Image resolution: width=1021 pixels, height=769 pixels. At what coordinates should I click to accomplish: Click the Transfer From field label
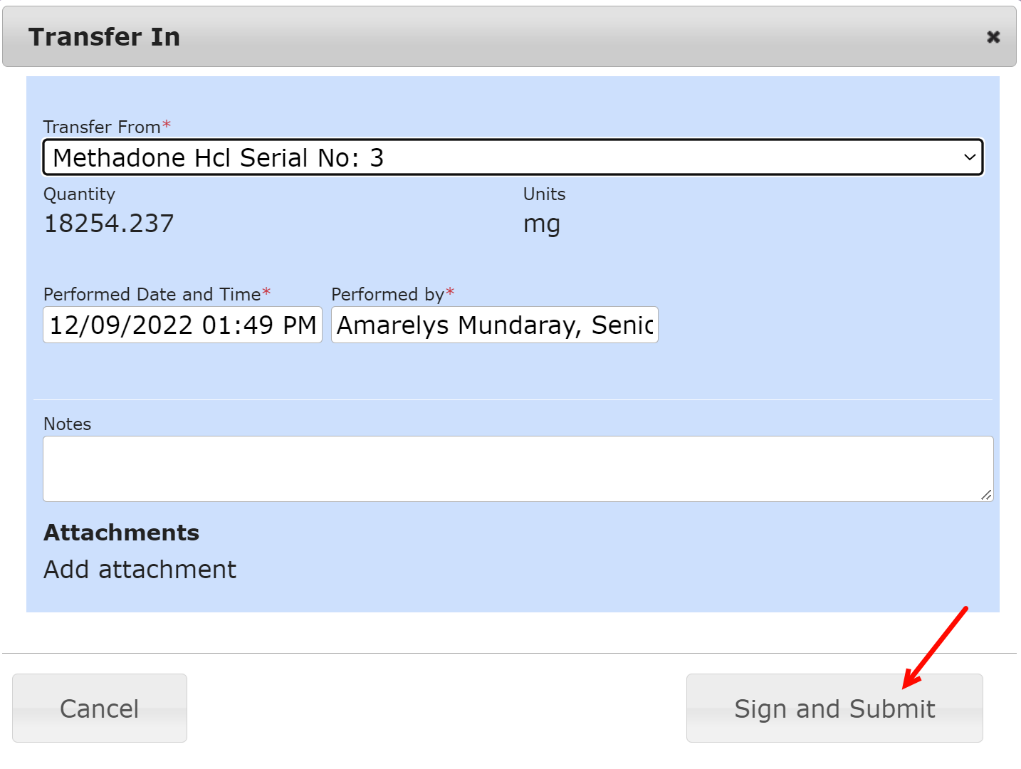point(102,127)
